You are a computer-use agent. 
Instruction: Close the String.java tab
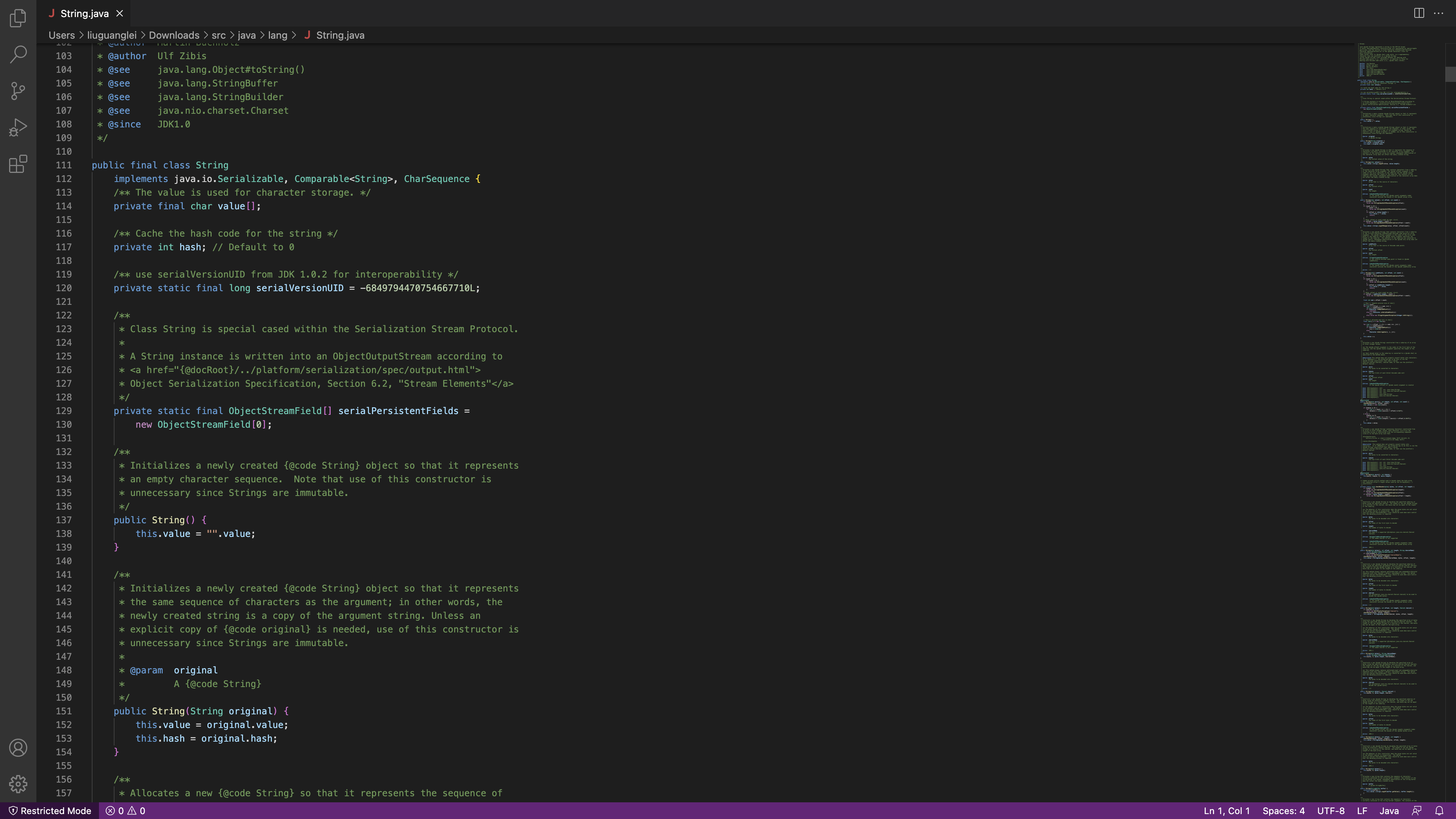pyautogui.click(x=119, y=13)
